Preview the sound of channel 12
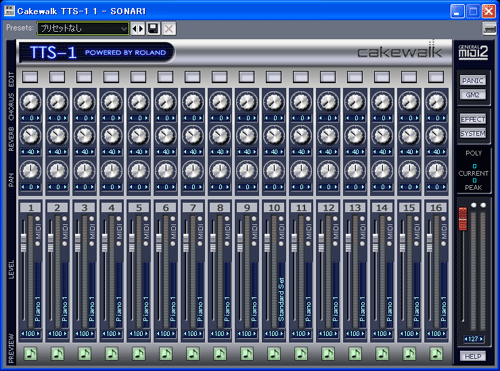The width and height of the screenshot is (500, 371). pos(328,354)
